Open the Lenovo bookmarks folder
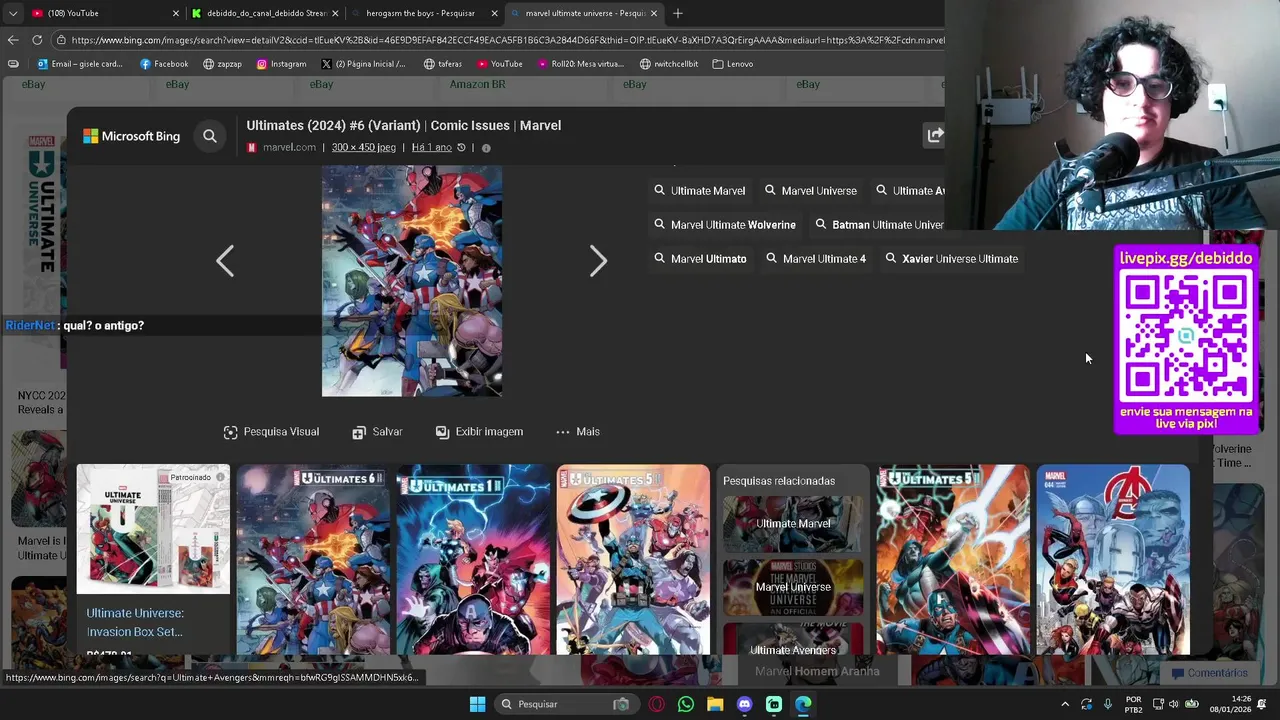The image size is (1280, 720). coord(733,64)
